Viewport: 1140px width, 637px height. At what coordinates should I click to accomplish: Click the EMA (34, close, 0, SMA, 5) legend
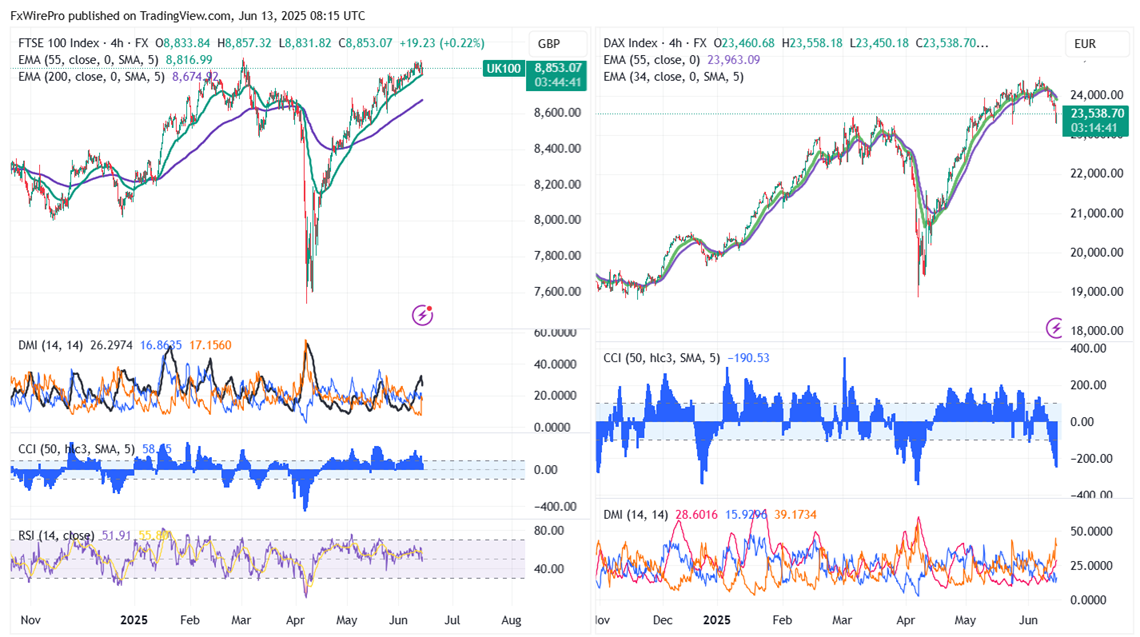673,76
